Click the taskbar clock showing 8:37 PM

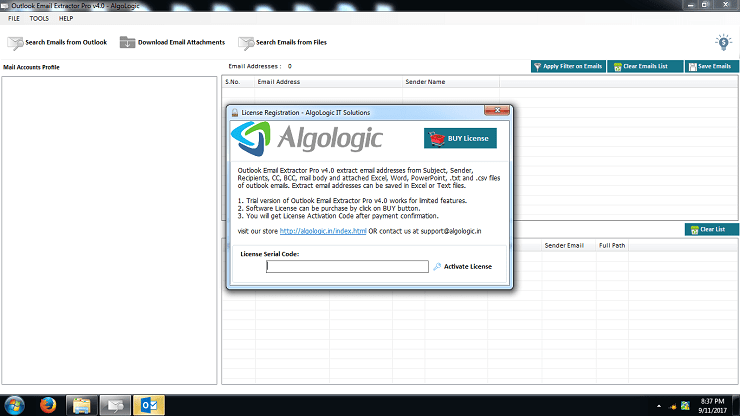point(713,406)
